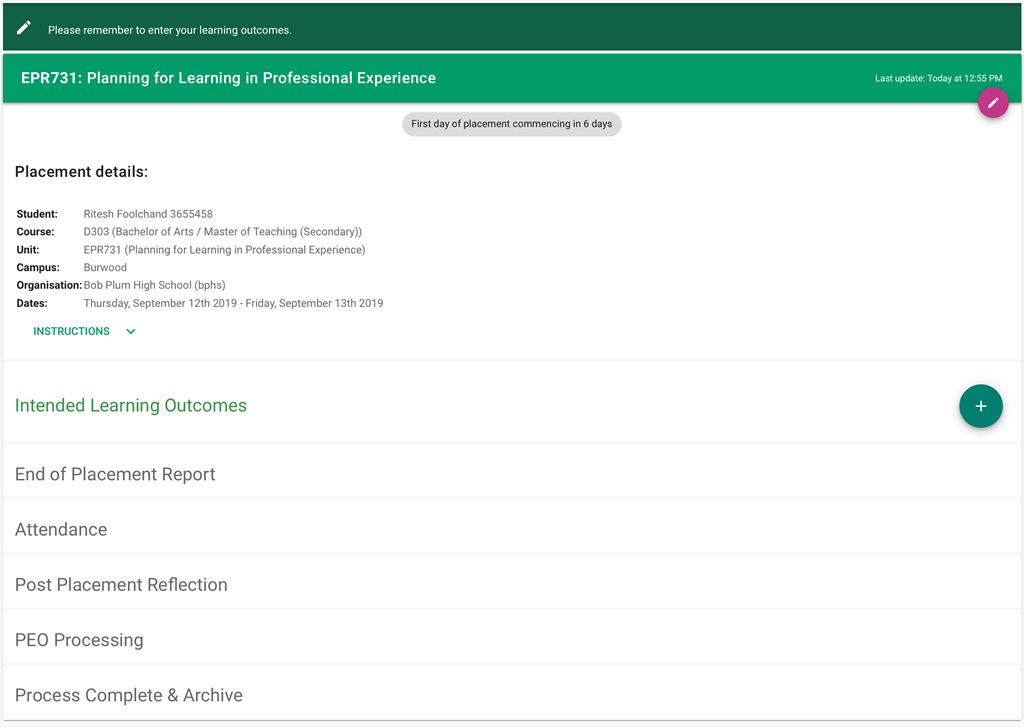Click the 'Last update: Today at 12:55 PM' text
The image size is (1024, 727).
click(938, 78)
